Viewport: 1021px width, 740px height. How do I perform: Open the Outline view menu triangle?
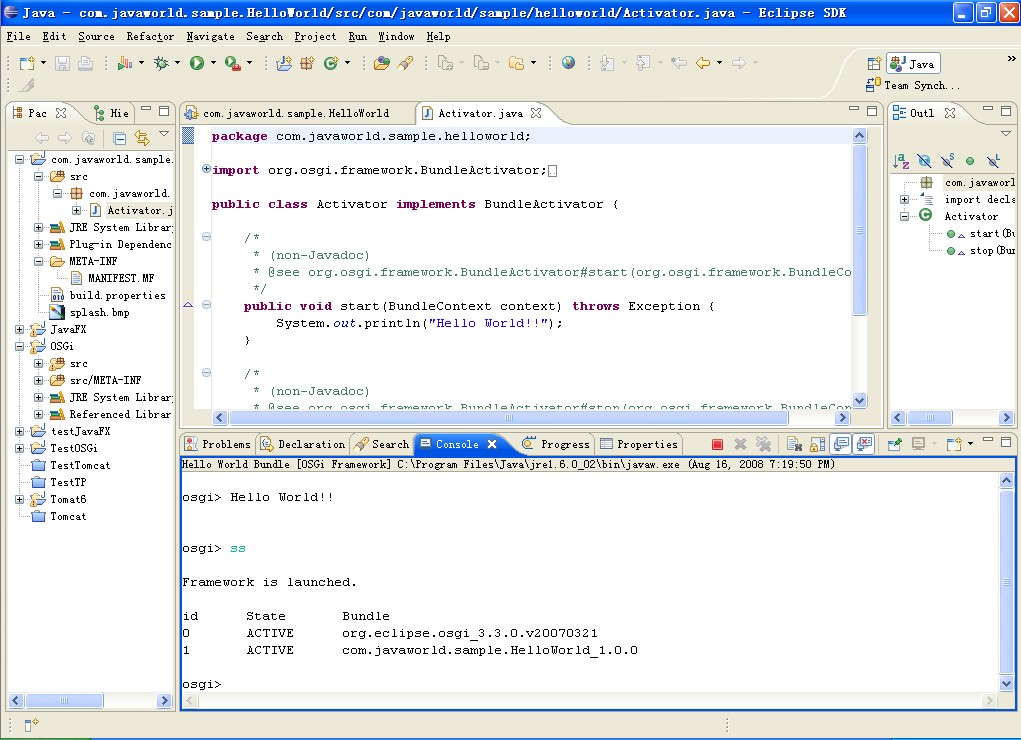tap(1006, 134)
